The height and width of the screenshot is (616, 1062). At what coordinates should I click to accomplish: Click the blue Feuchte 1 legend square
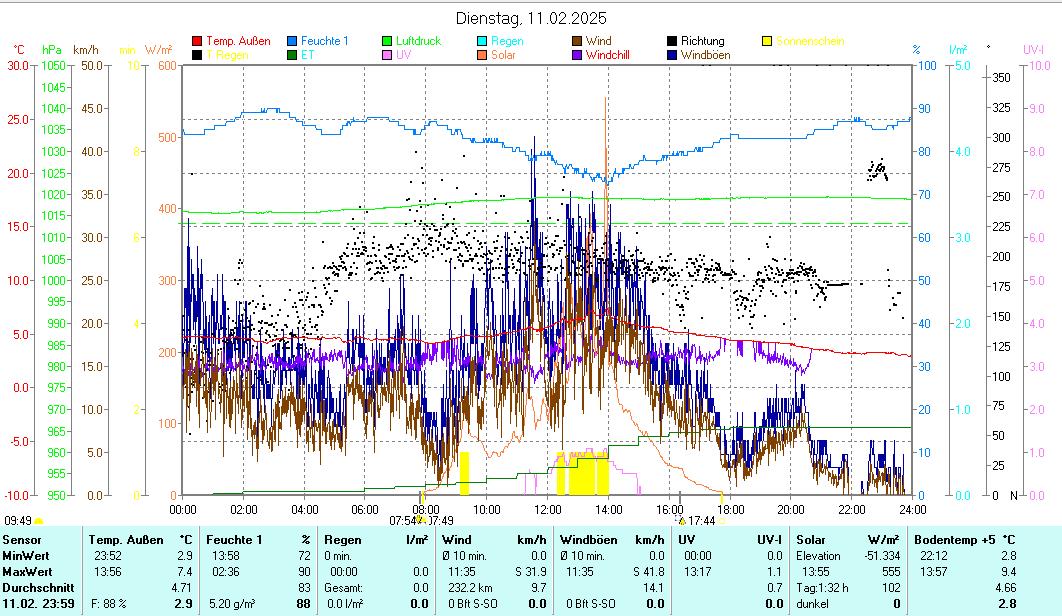click(x=293, y=41)
